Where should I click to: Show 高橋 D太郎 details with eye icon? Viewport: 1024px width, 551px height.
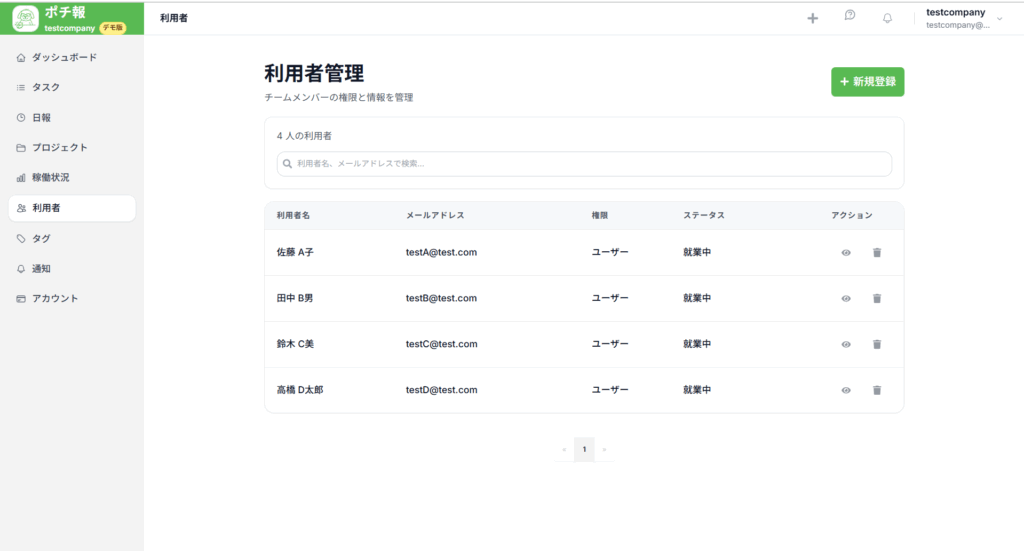[x=846, y=390]
